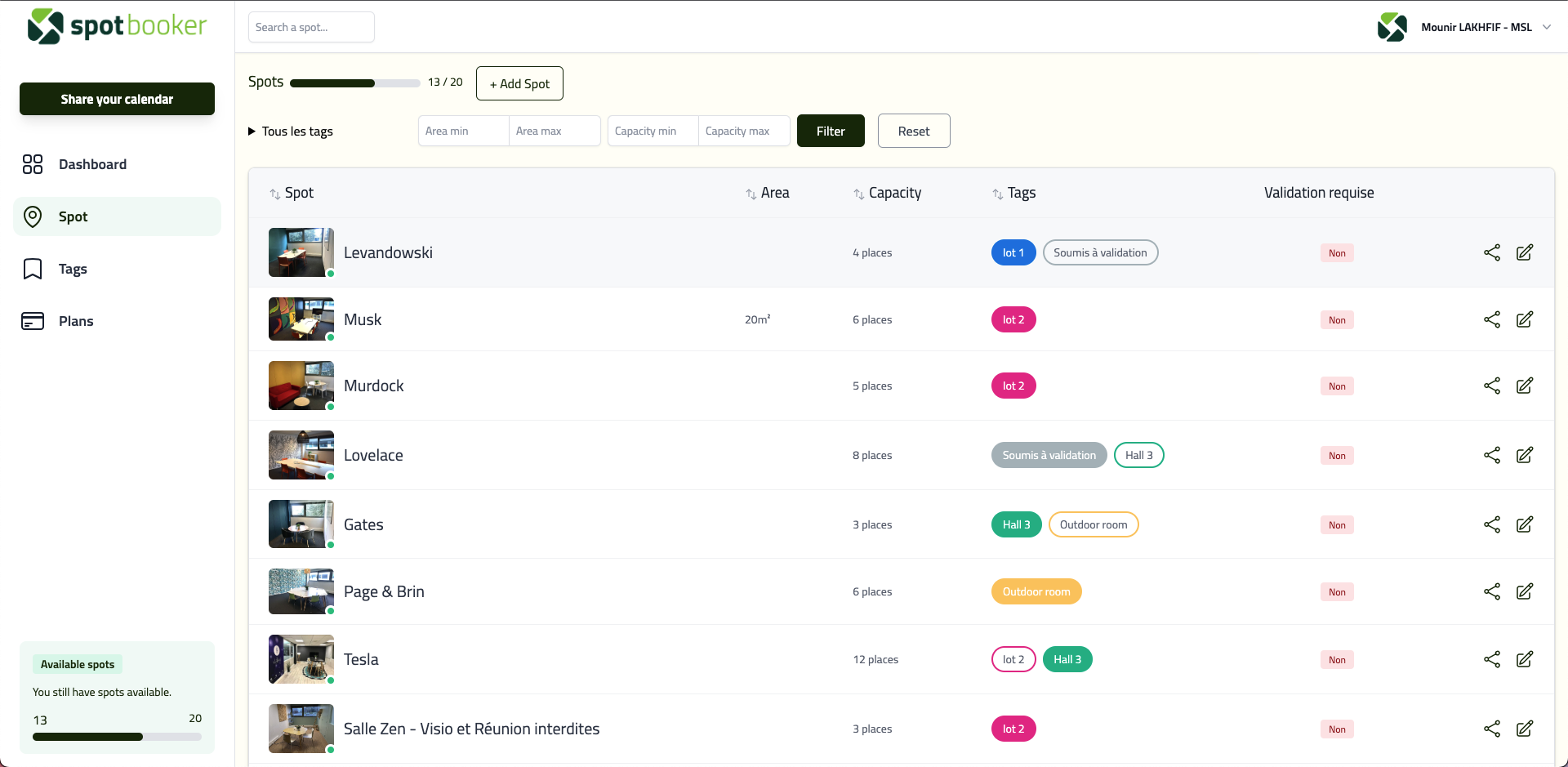Share the Levandowski spot via its share icon
Image resolution: width=1568 pixels, height=767 pixels.
tap(1493, 252)
